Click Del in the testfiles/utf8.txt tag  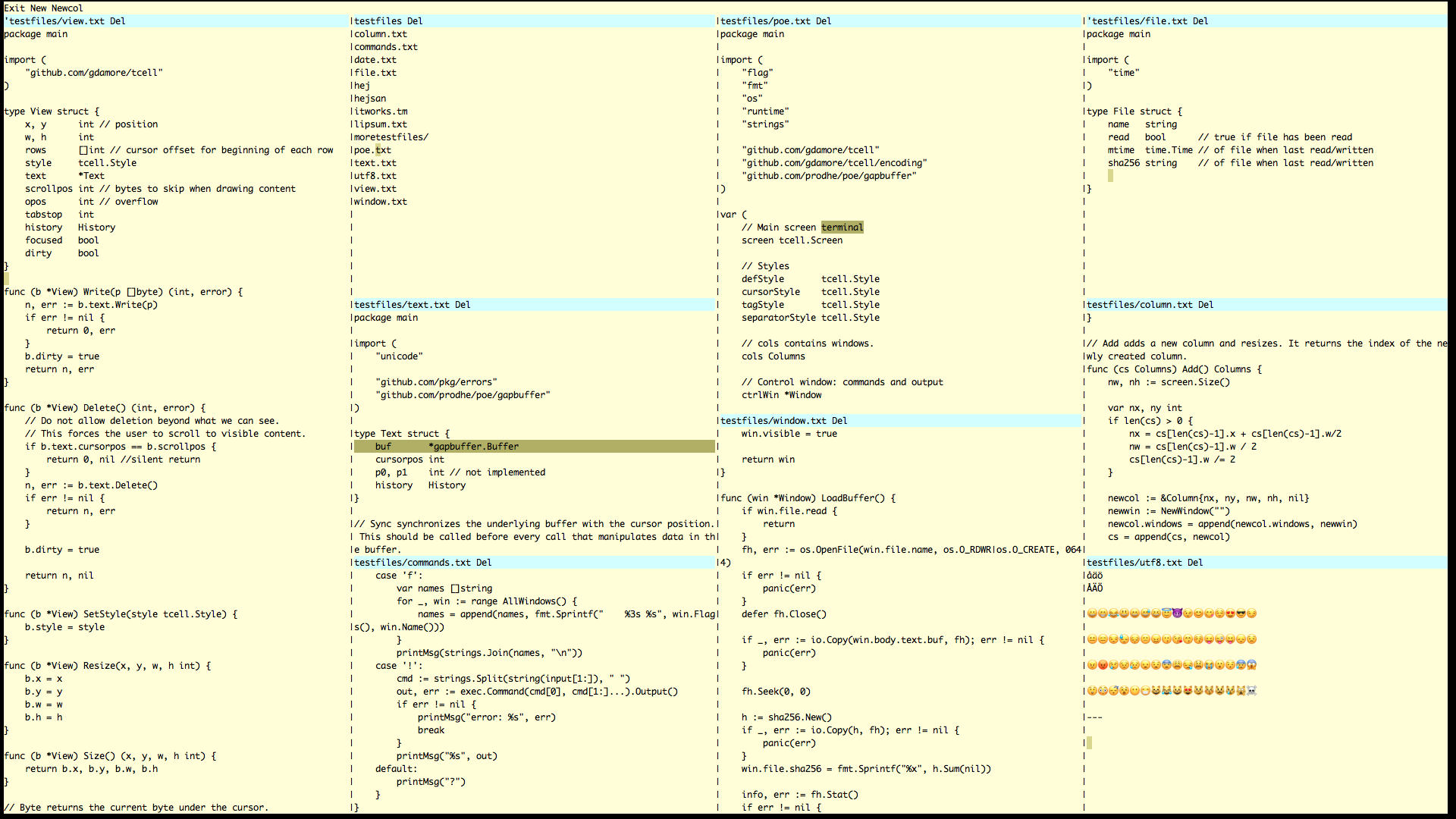[x=1195, y=563]
